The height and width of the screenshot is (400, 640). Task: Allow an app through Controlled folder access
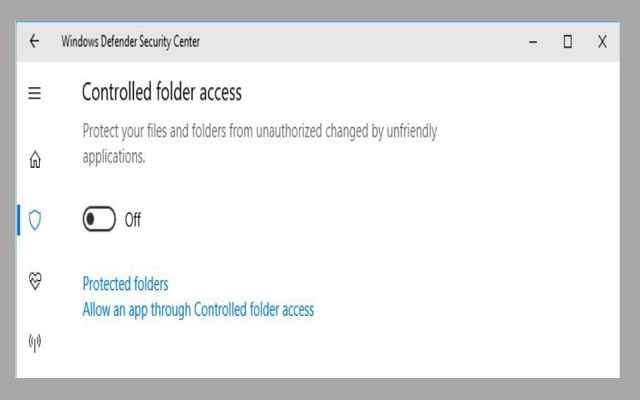click(198, 310)
